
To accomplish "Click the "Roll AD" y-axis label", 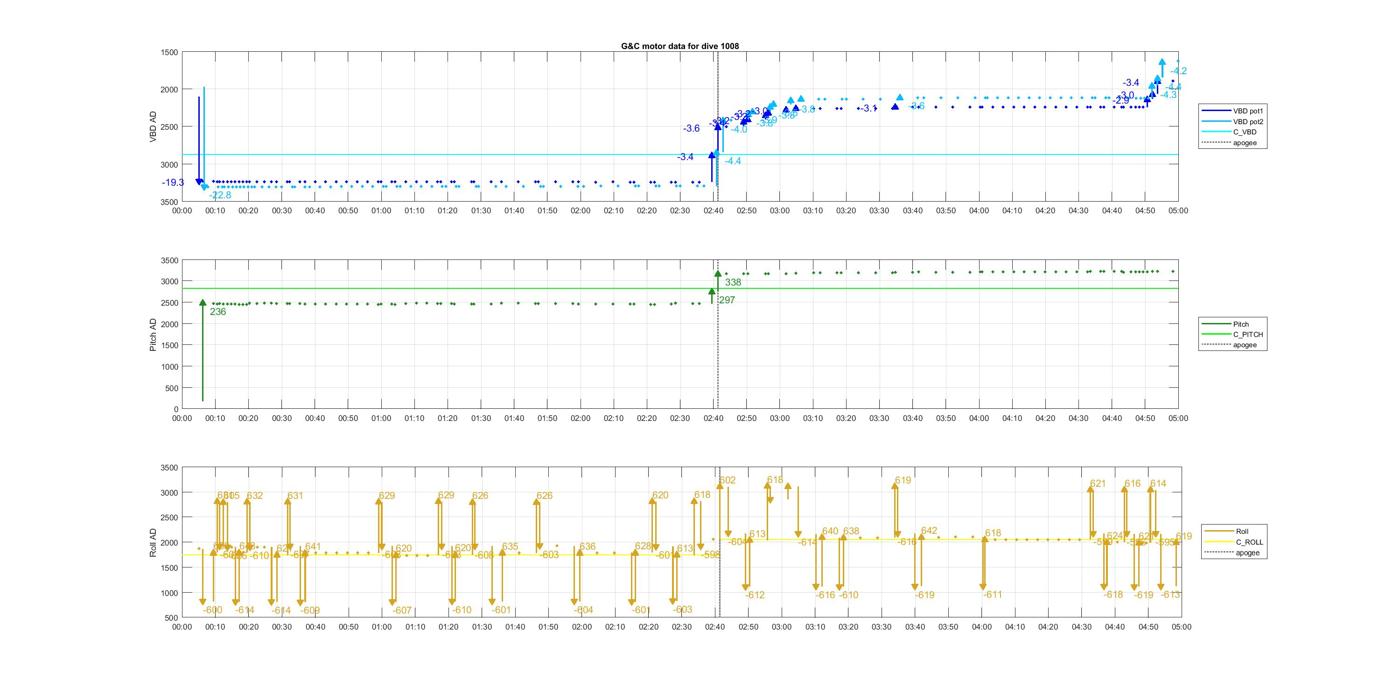I will click(153, 542).
